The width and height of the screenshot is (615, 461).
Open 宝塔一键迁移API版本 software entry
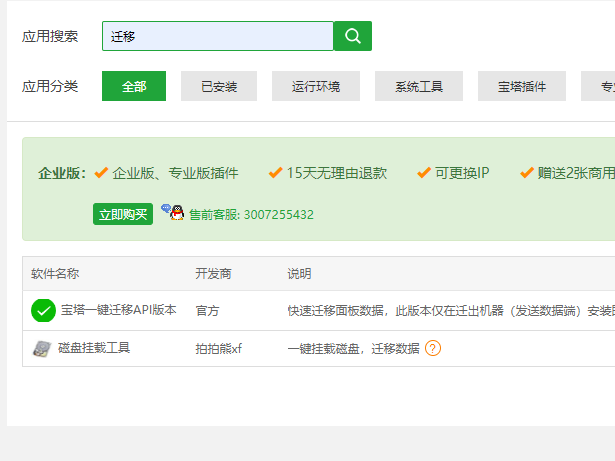click(118, 310)
